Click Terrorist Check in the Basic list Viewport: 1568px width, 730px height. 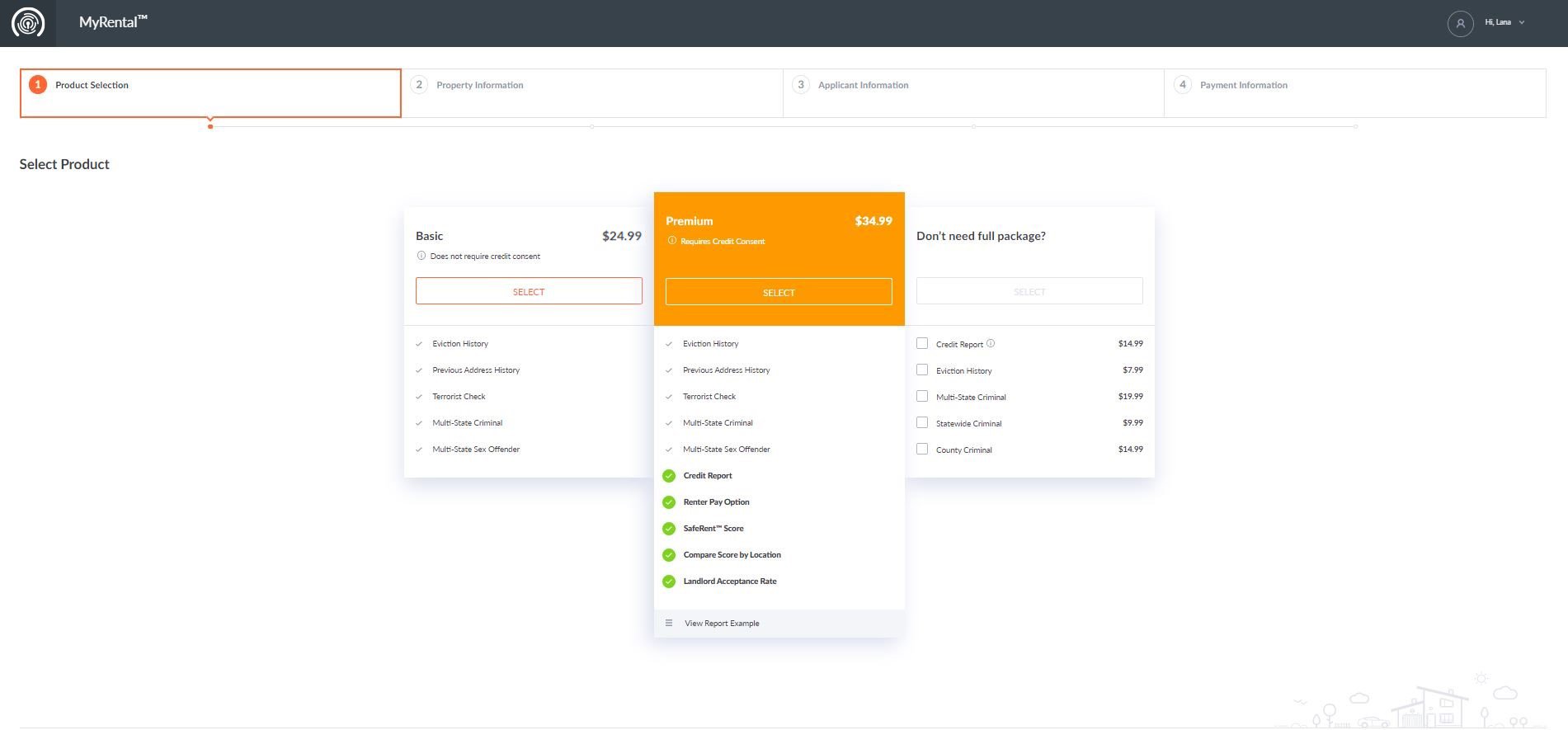tap(459, 397)
